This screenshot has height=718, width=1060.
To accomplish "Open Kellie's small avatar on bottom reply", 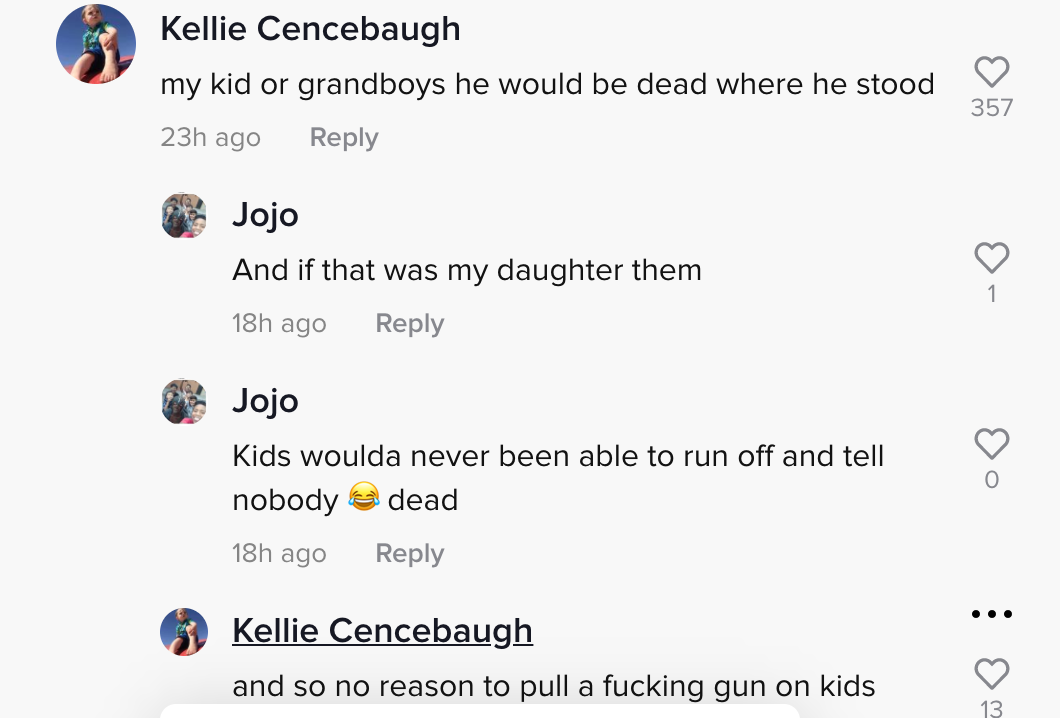I will point(184,631).
